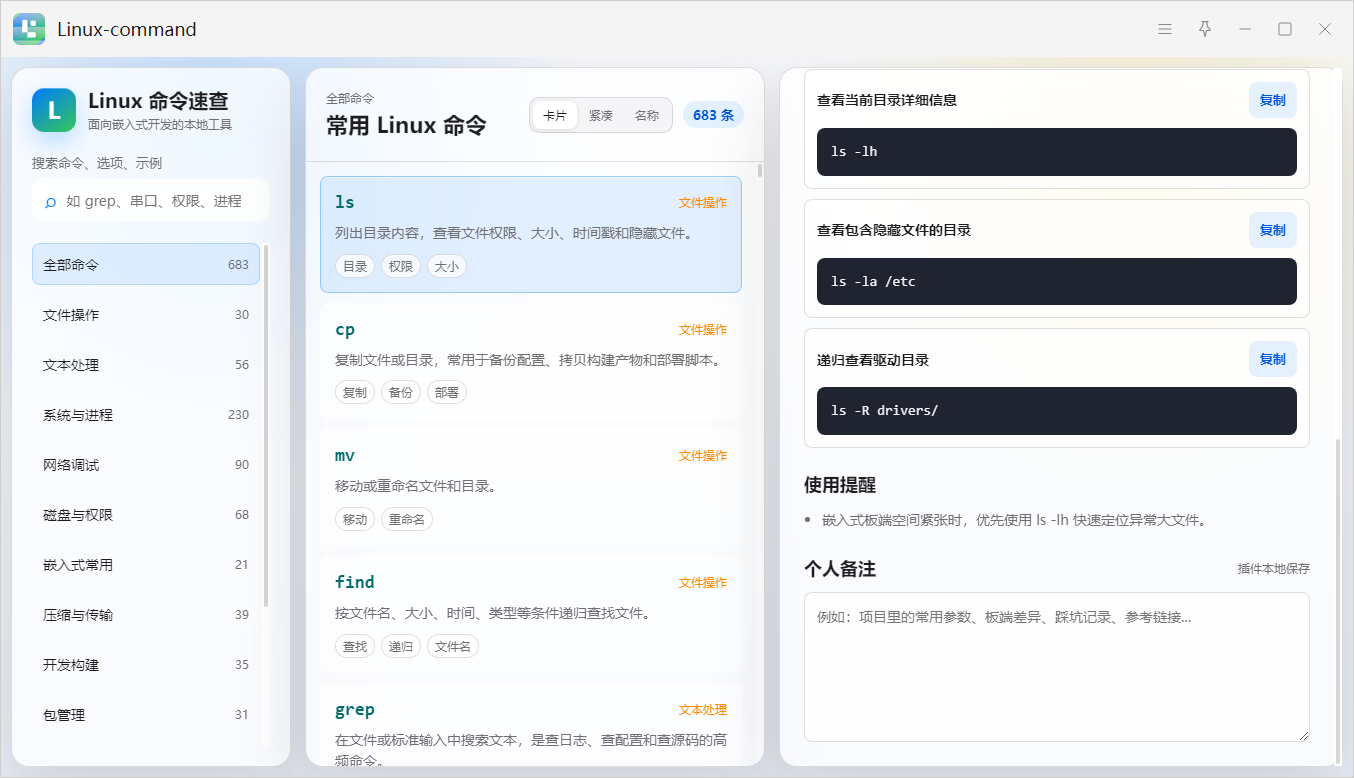Open the 磁盘与权限 category
This screenshot has height=778, width=1354.
[x=146, y=515]
